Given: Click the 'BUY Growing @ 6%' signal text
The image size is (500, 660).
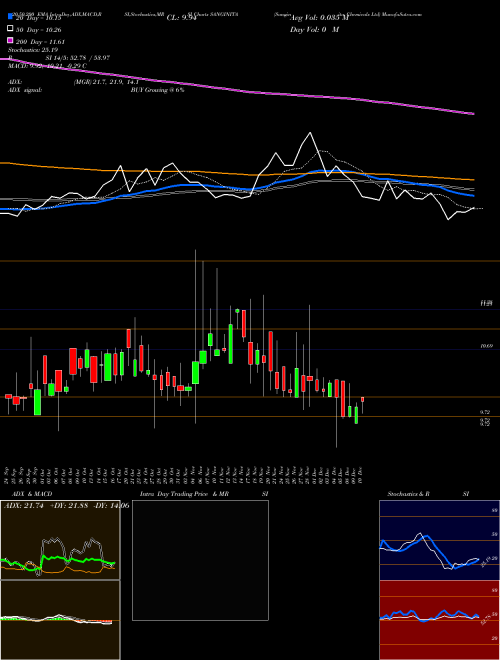Looking at the screenshot, I should (x=157, y=90).
